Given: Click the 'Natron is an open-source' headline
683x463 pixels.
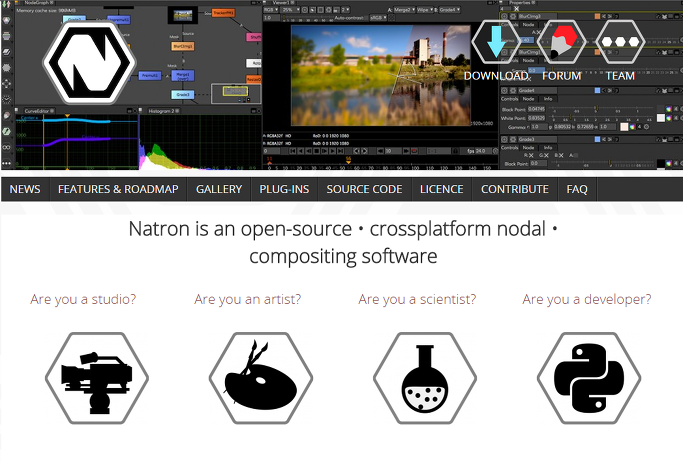Looking at the screenshot, I should pos(343,242).
